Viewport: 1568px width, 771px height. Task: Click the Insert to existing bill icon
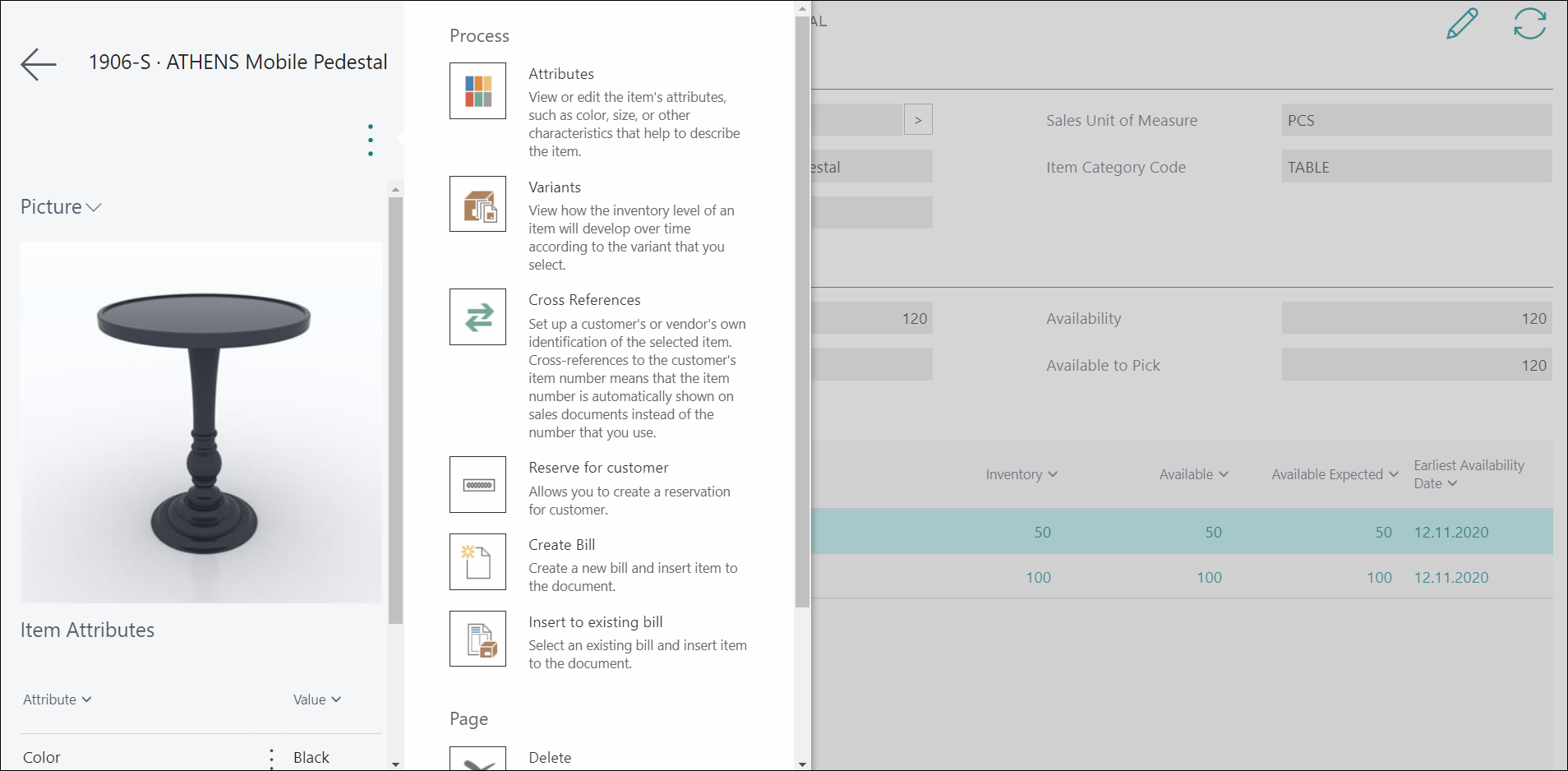477,639
